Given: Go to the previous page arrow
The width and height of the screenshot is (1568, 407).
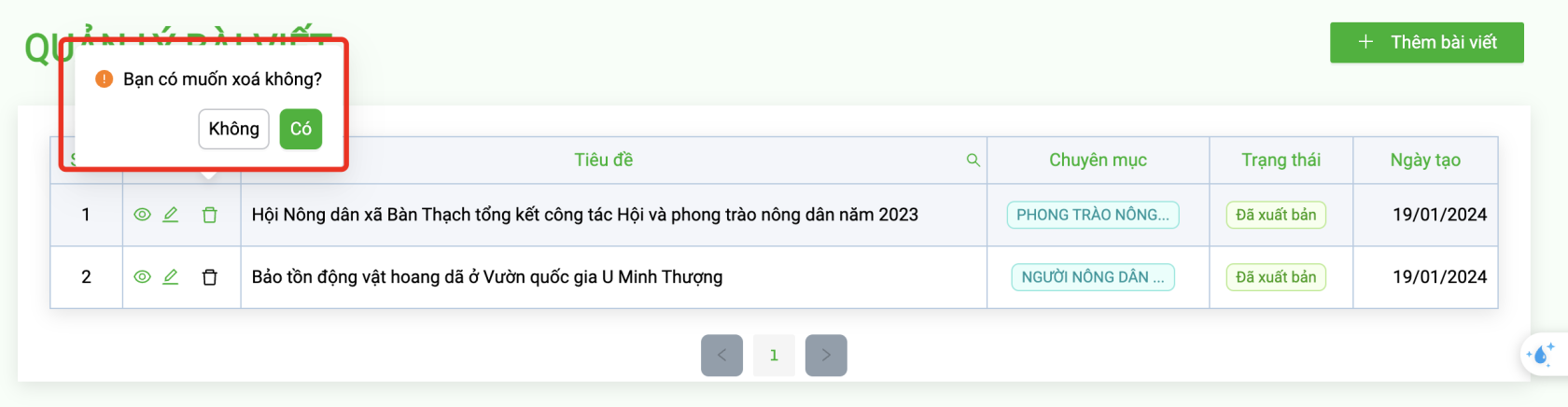Looking at the screenshot, I should point(721,356).
